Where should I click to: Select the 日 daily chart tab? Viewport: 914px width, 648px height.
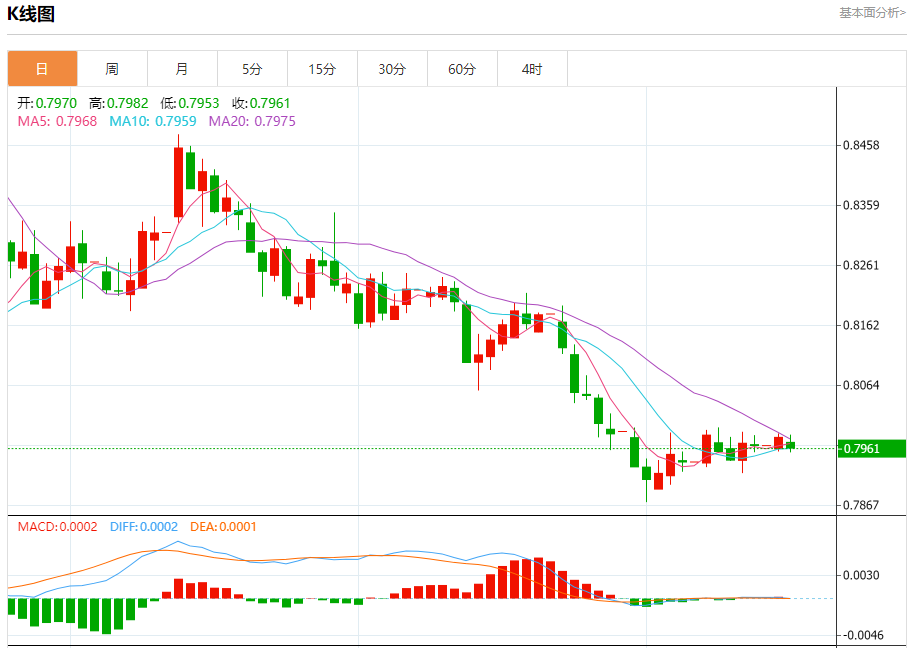coord(43,69)
